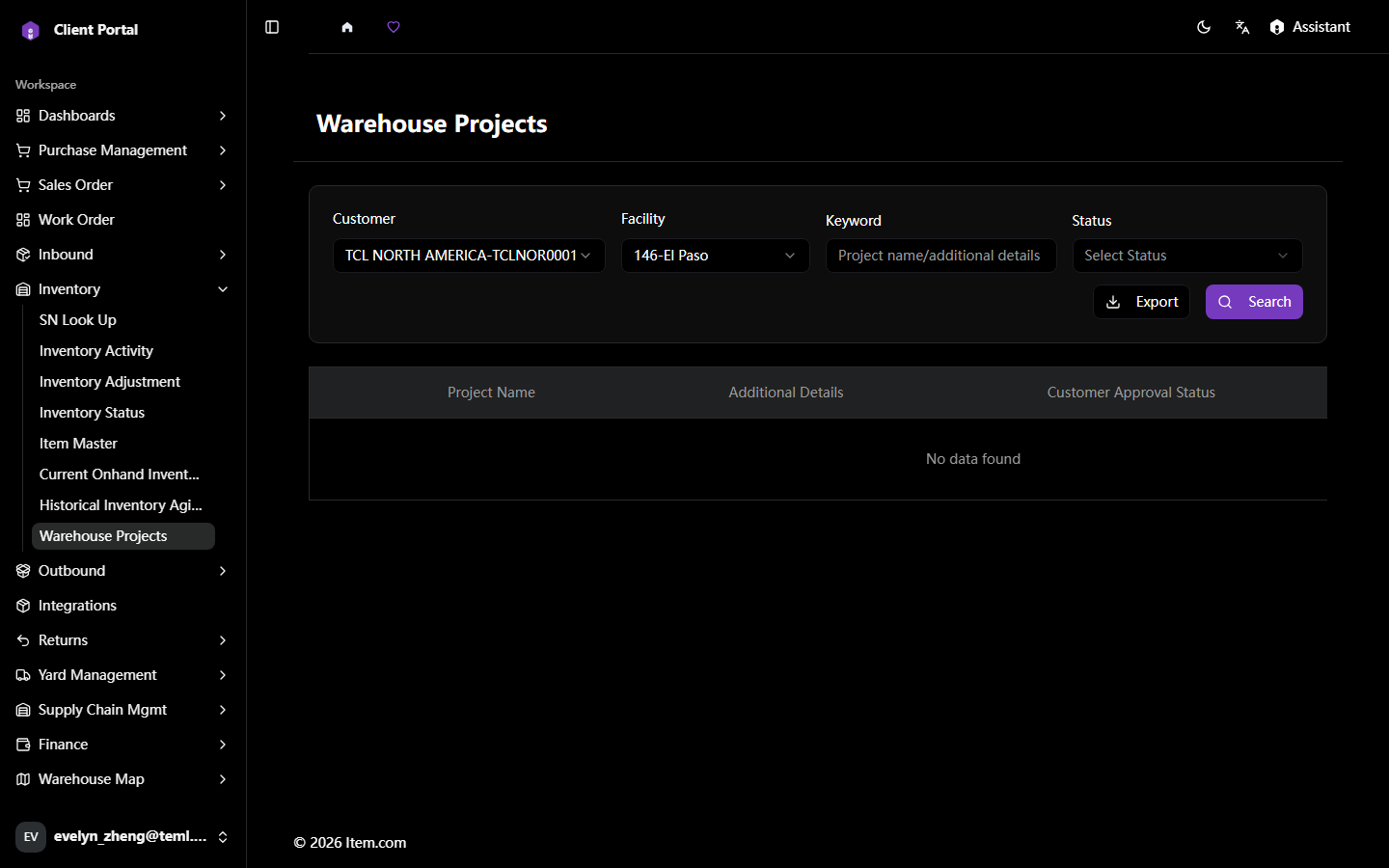This screenshot has height=868, width=1389.
Task: Click the Yard Management truck icon
Action: [23, 675]
